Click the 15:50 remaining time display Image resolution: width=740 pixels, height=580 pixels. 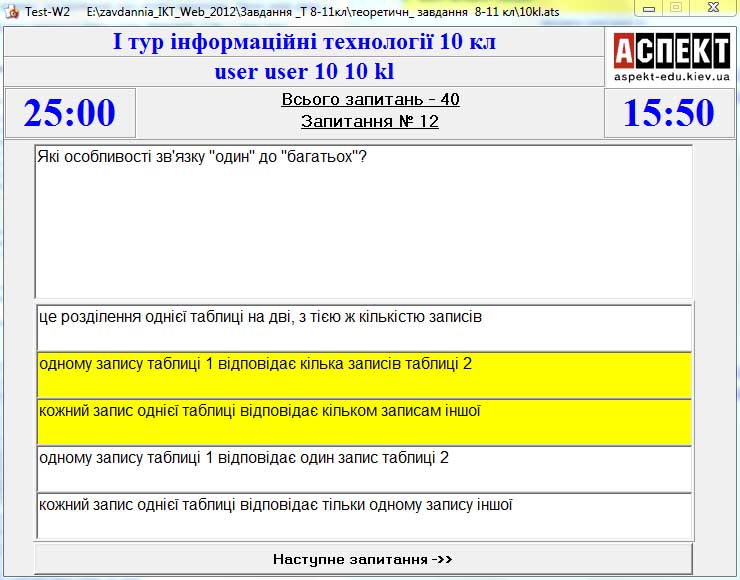[669, 113]
